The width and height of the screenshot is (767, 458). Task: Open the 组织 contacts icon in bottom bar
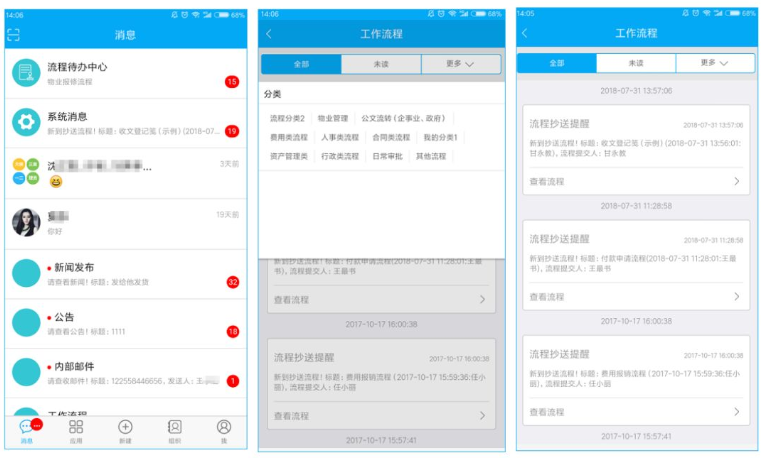(174, 430)
